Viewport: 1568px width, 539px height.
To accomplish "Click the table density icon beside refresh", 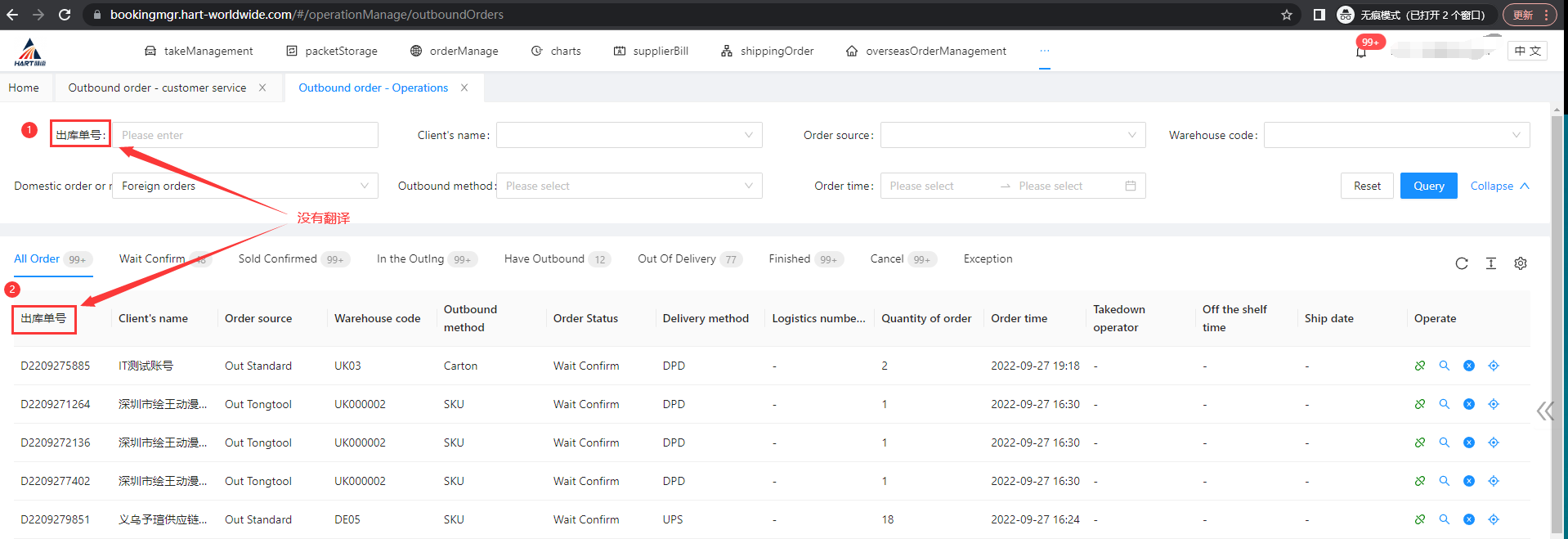I will click(1491, 263).
